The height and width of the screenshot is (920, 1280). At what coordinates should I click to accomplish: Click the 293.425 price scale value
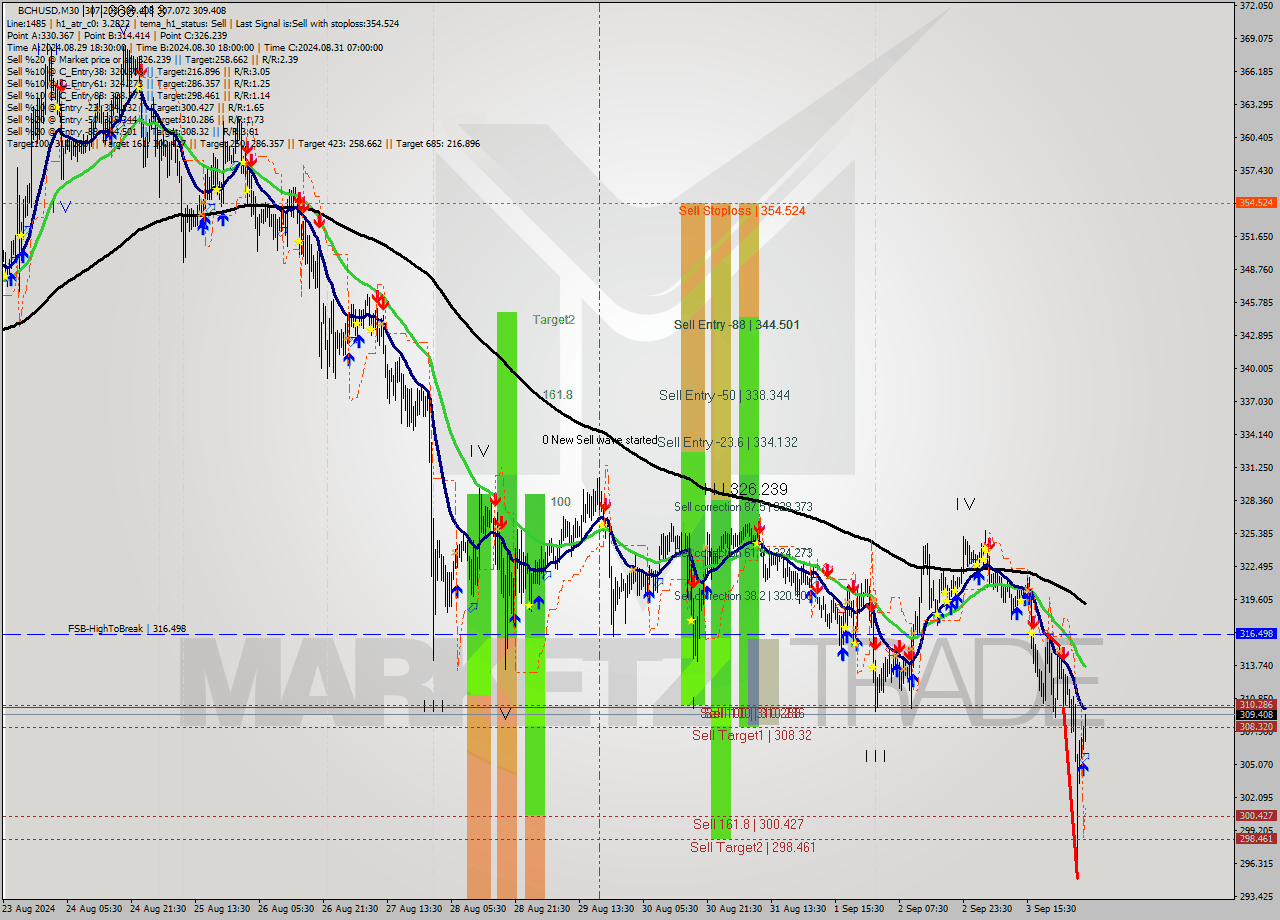coord(1255,896)
